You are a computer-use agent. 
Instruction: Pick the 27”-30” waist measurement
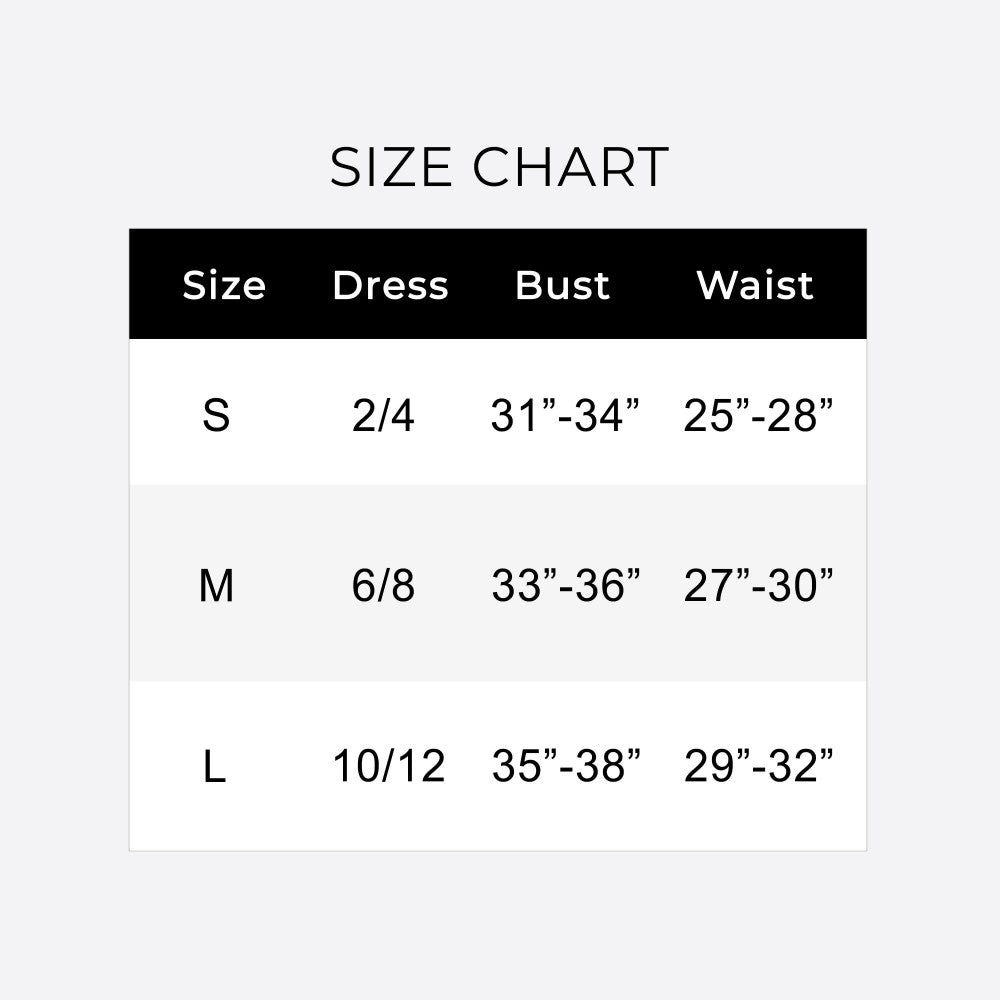click(758, 586)
